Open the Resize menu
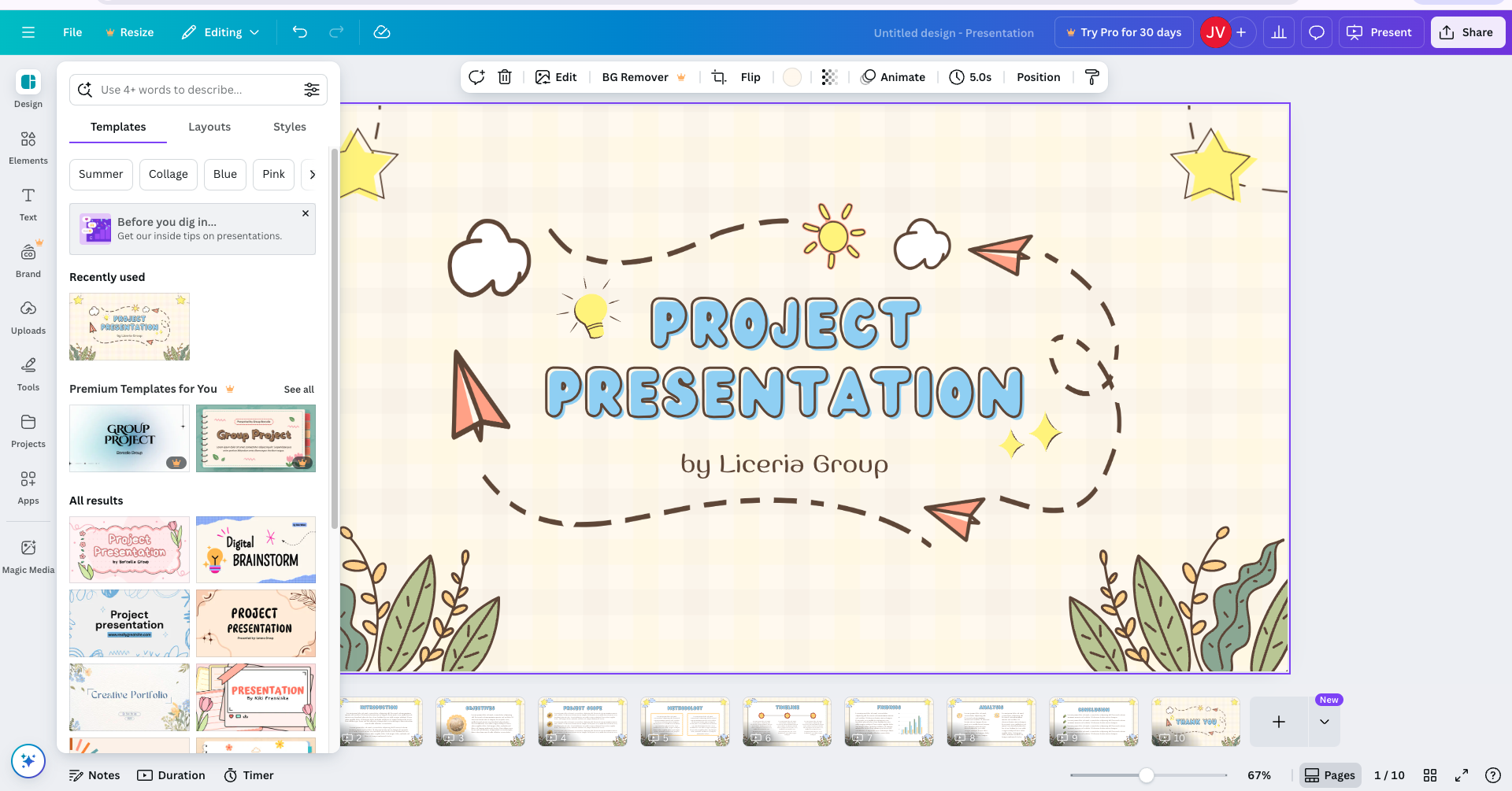The image size is (1512, 791). point(130,32)
